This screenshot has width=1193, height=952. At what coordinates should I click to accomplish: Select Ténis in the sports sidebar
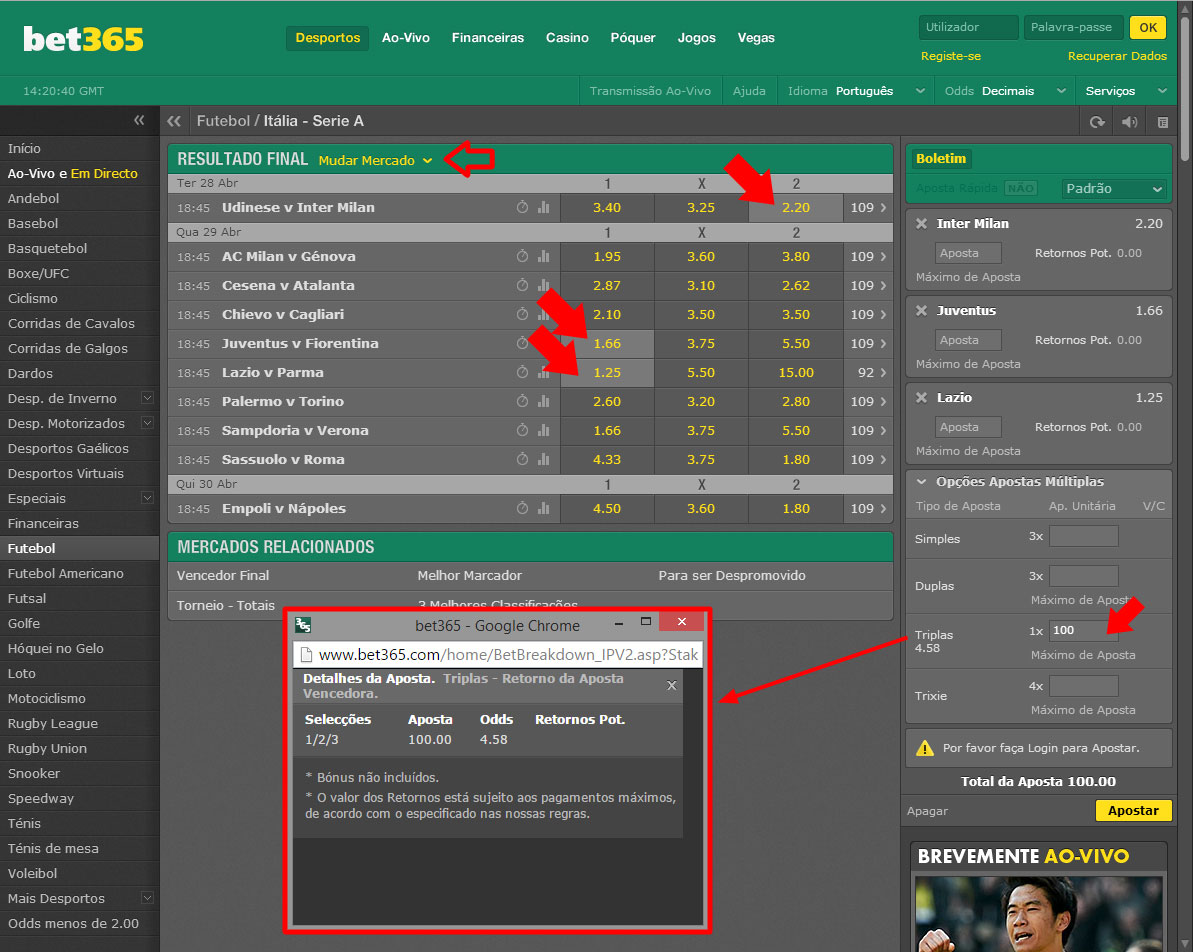pyautogui.click(x=25, y=824)
